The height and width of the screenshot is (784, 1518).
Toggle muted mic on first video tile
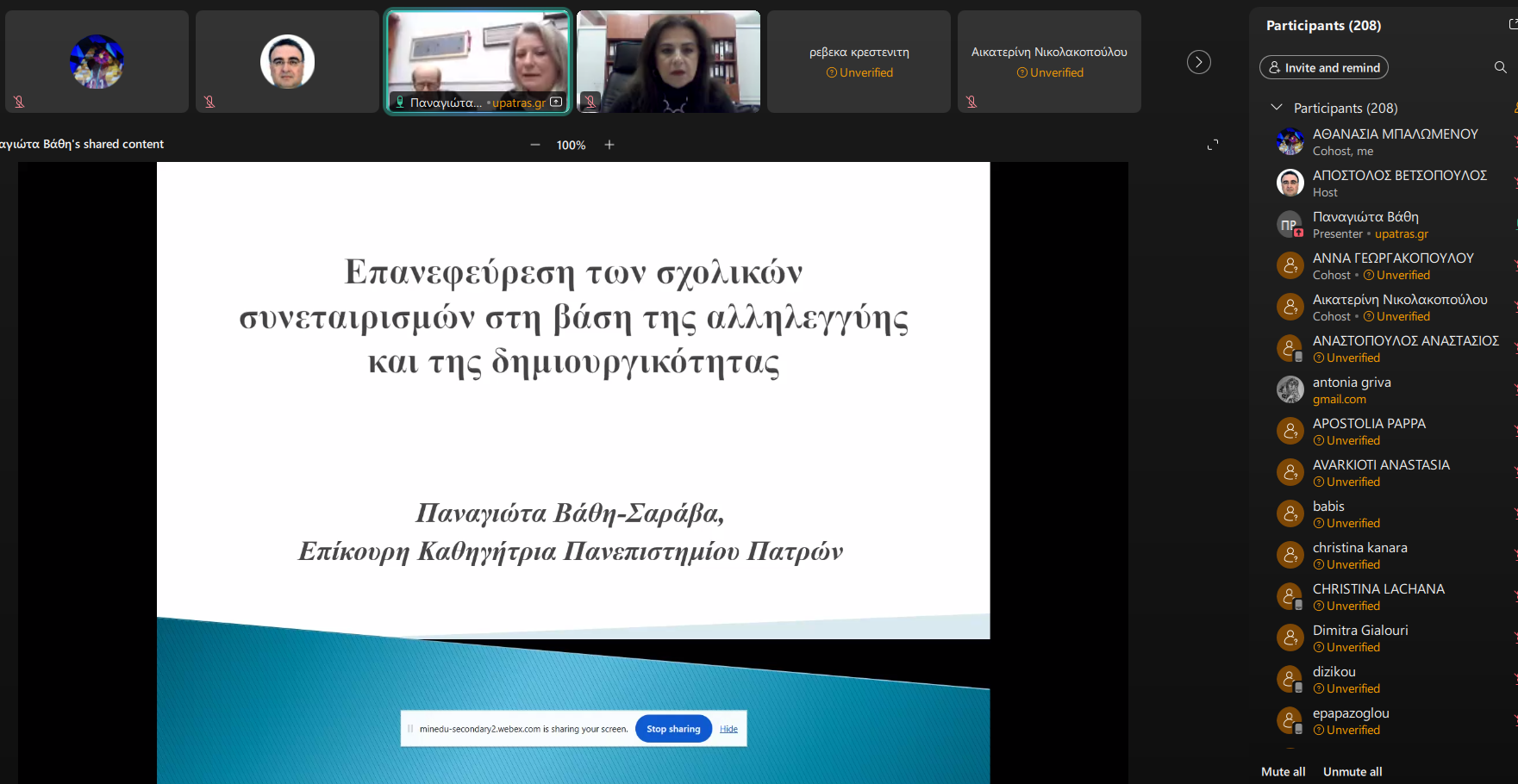click(x=19, y=102)
